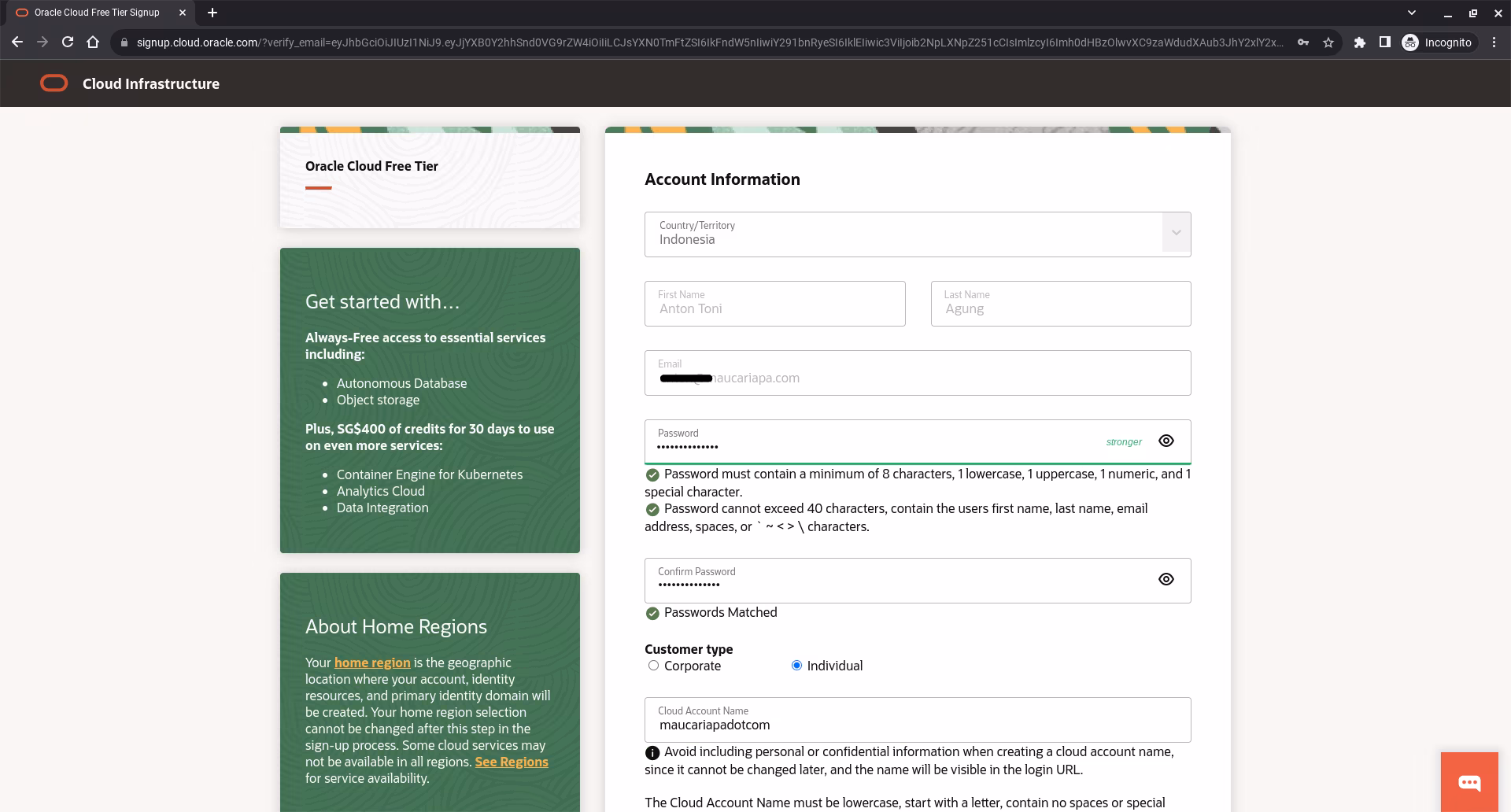
Task: Click Container Engine for Kubernetes item
Action: 430,474
